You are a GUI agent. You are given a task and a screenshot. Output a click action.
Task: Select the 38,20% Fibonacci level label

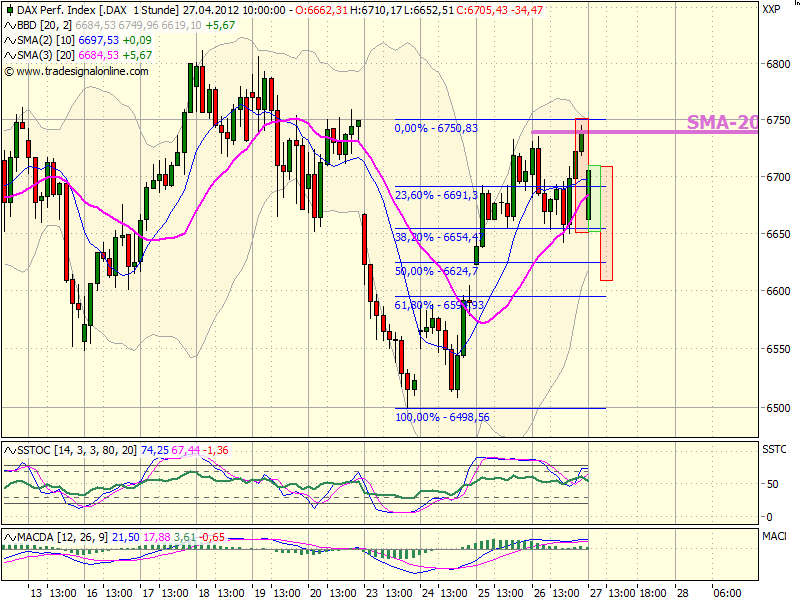pyautogui.click(x=439, y=237)
